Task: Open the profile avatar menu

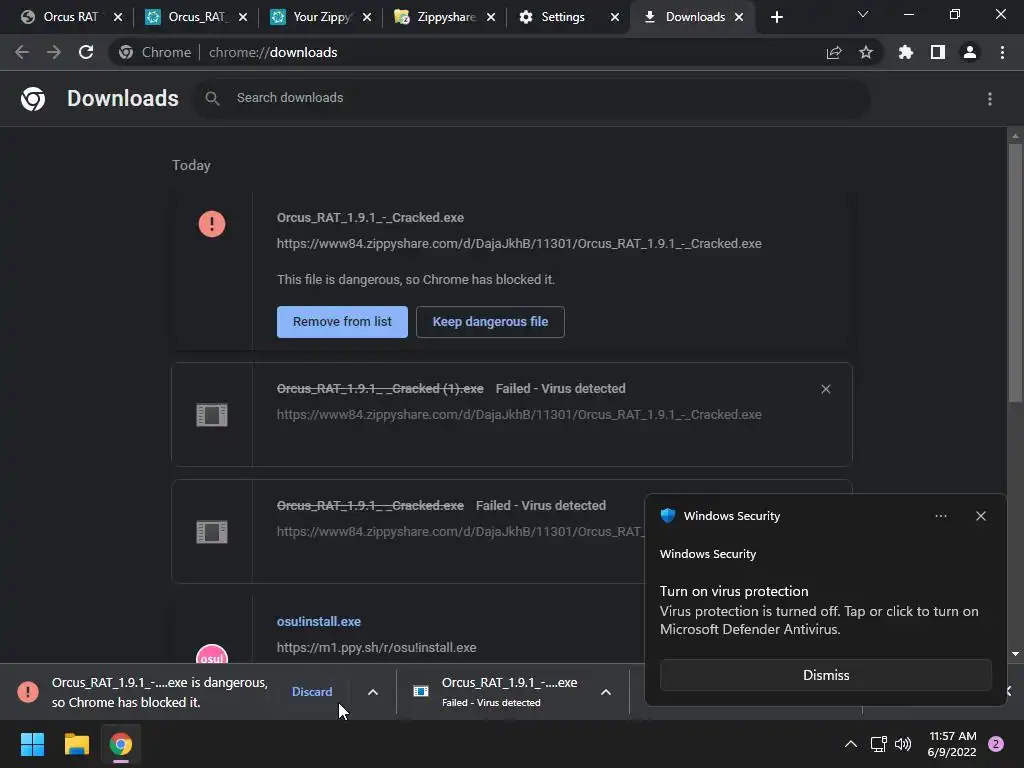Action: pos(970,52)
